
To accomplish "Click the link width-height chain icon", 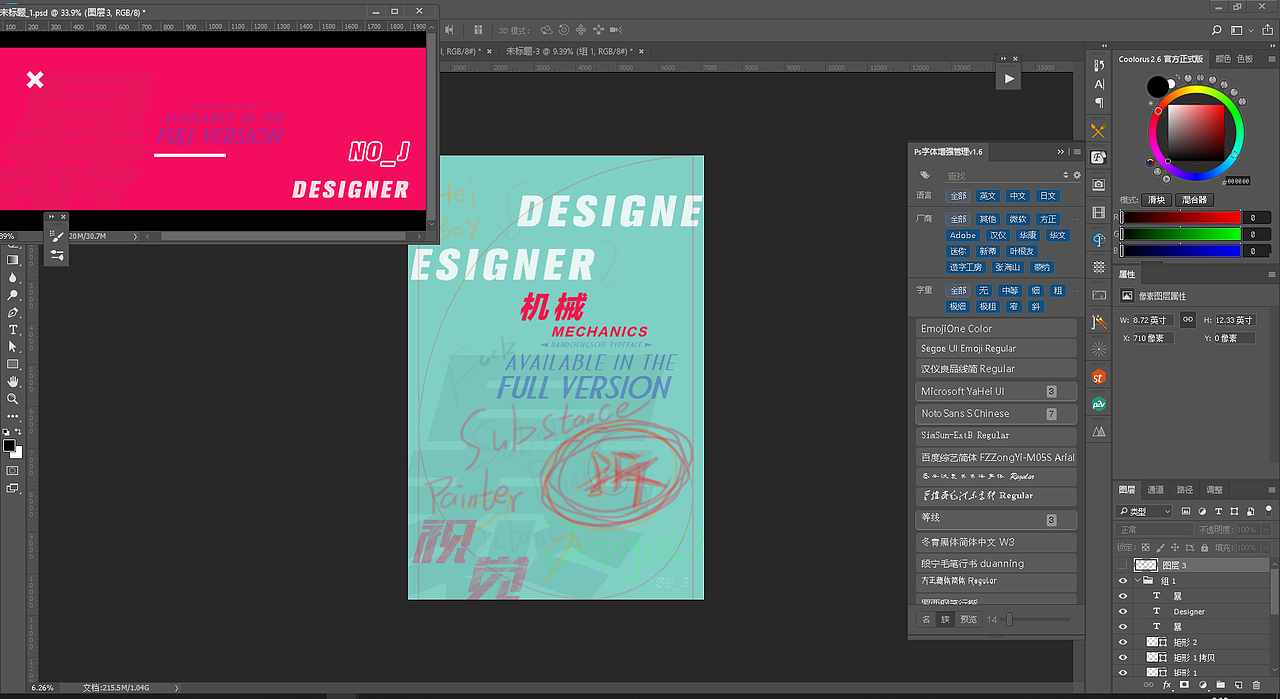I will coord(1188,319).
